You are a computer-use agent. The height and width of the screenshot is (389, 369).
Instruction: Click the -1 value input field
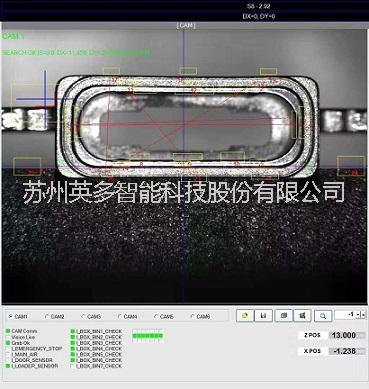click(345, 314)
